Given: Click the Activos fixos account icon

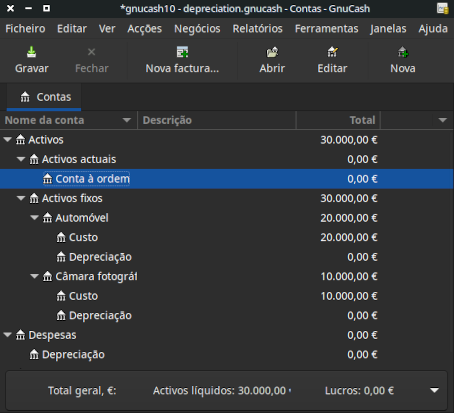Looking at the screenshot, I should [34, 198].
